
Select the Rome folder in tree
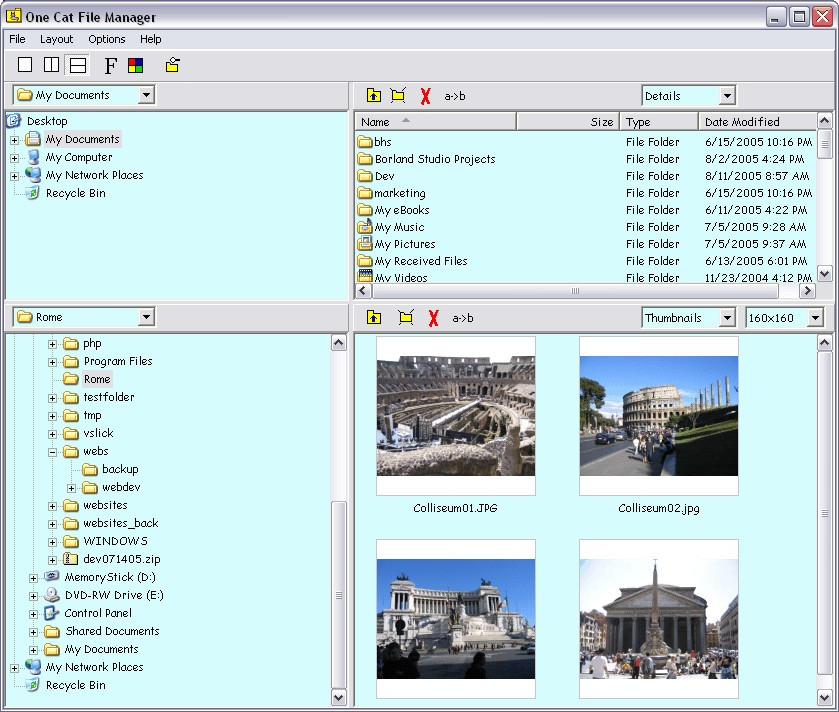97,379
